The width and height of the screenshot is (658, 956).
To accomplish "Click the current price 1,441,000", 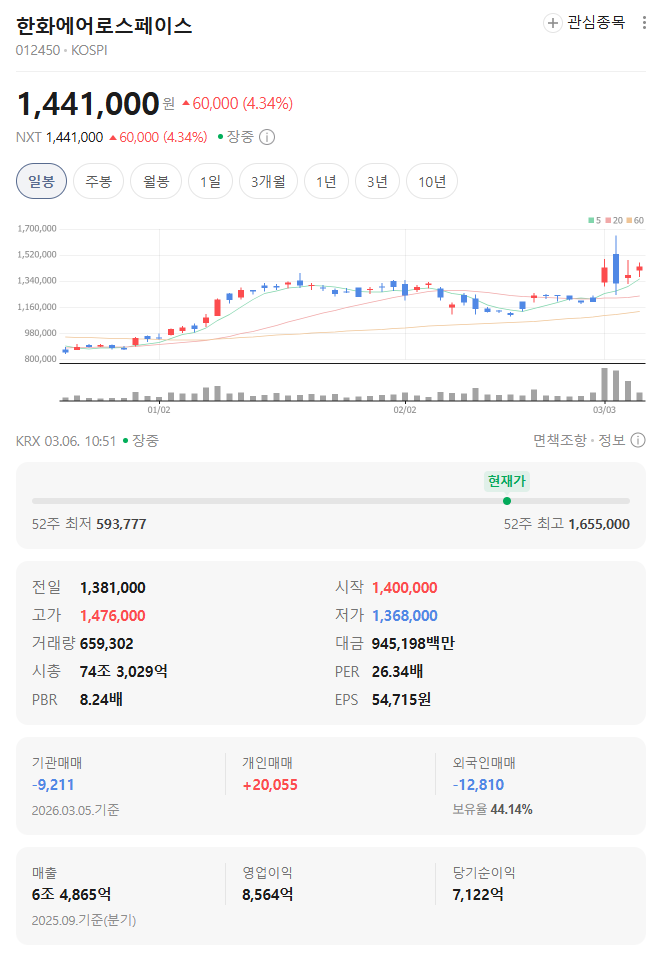I will [x=88, y=104].
